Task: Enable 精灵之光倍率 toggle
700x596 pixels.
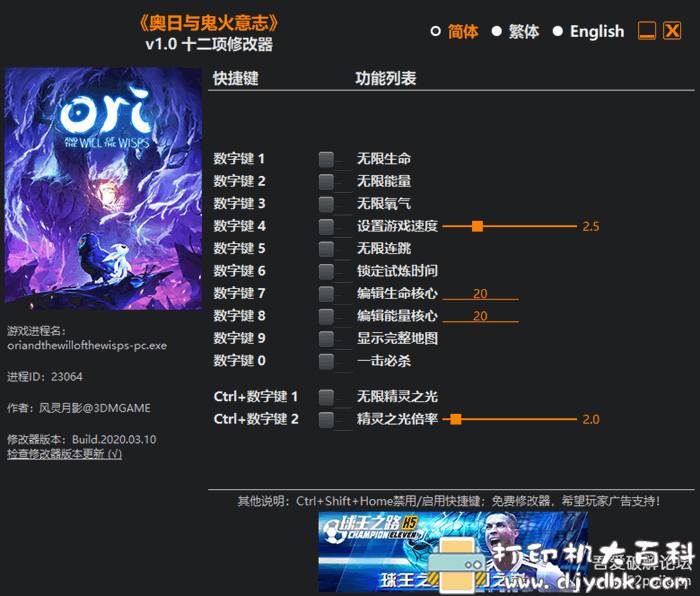Action: tap(326, 419)
